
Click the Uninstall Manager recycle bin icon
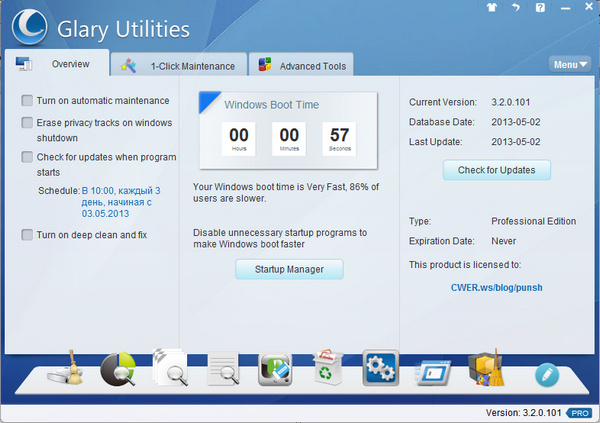click(328, 369)
